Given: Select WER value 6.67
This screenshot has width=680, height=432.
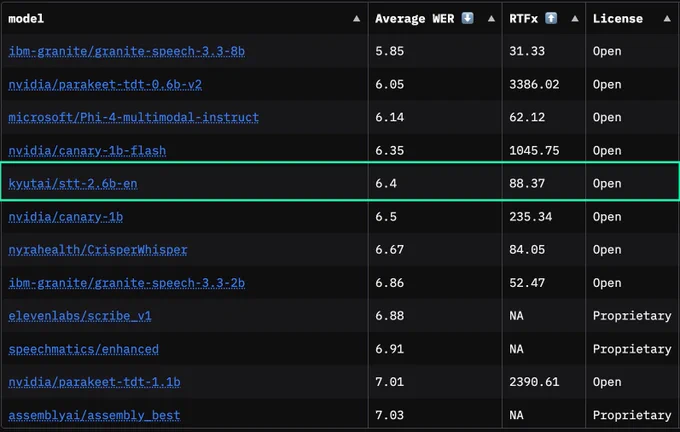Looking at the screenshot, I should click(x=389, y=250).
